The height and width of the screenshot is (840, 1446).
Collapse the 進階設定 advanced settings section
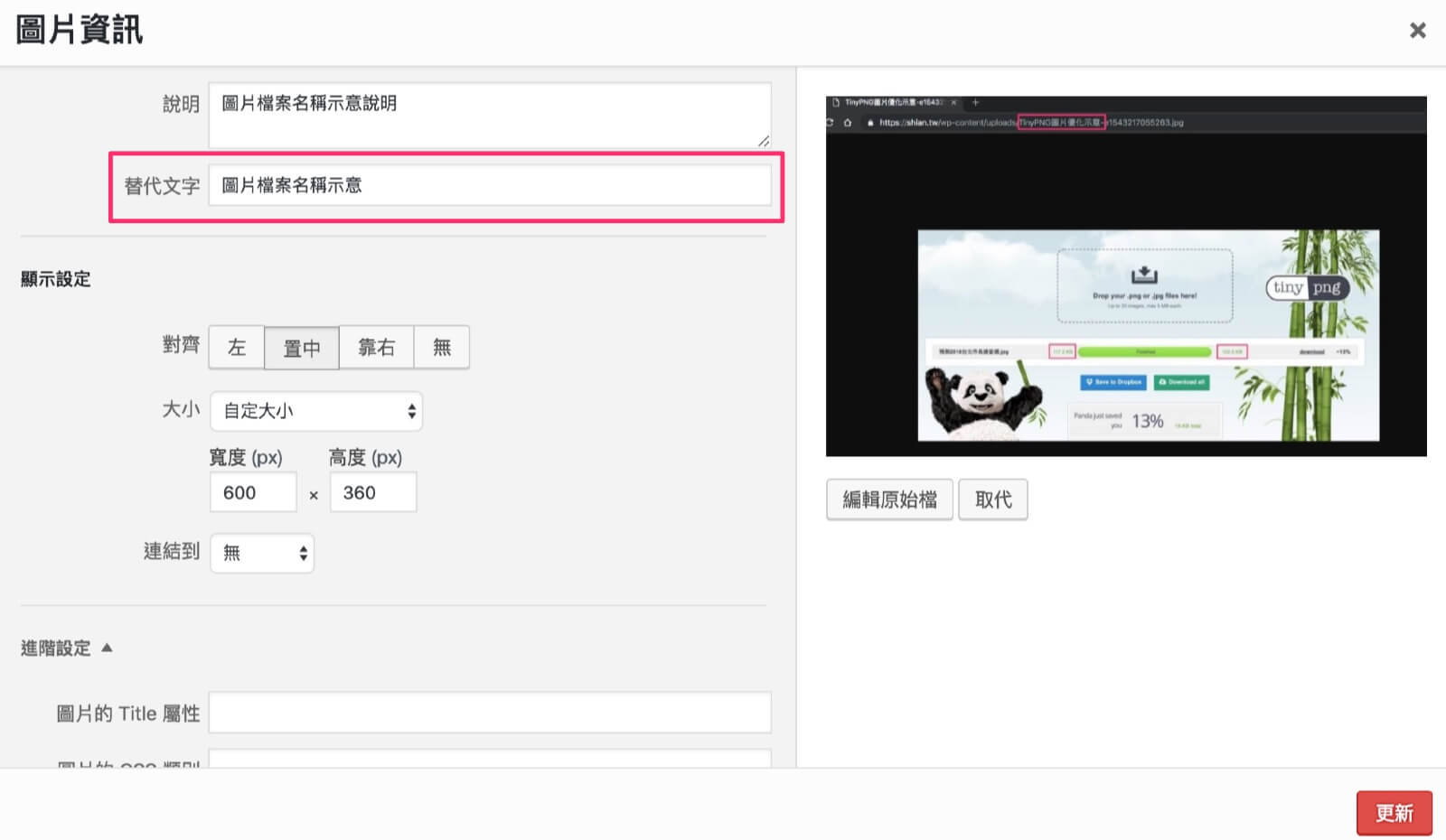pos(56,649)
